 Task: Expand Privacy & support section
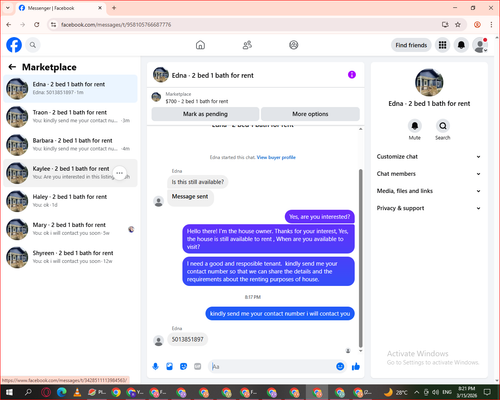429,208
